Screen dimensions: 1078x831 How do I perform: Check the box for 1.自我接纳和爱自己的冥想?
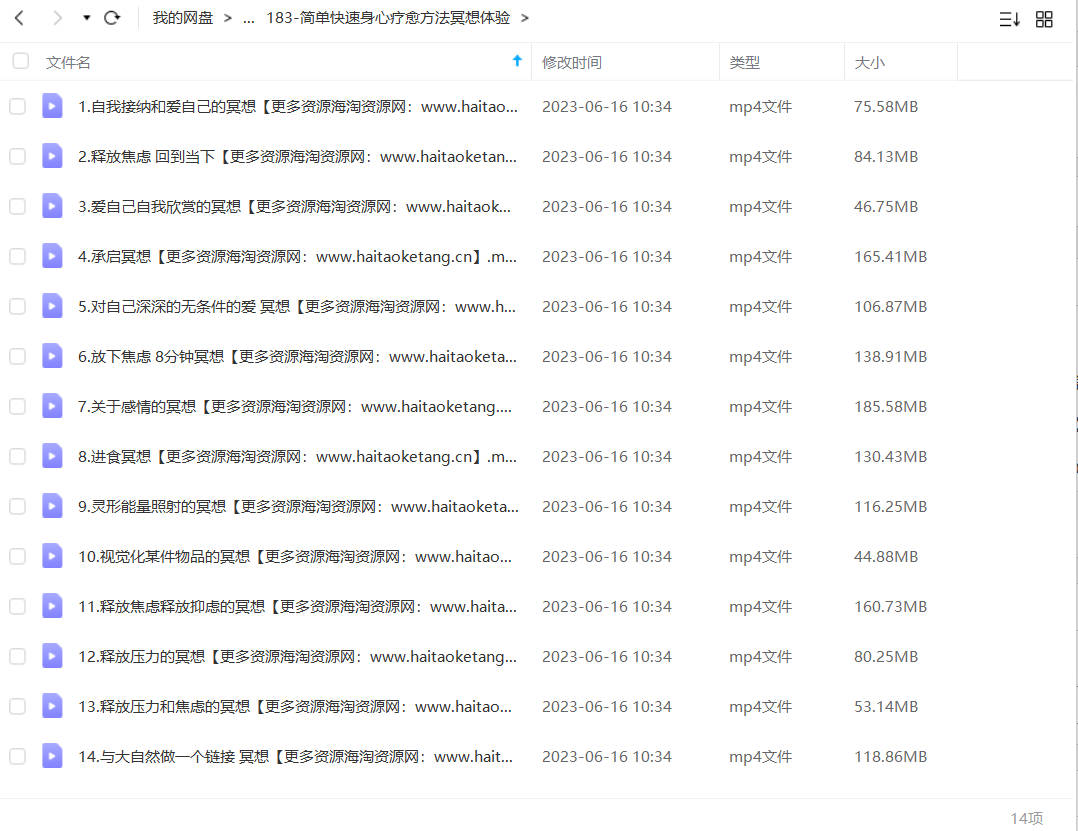[x=17, y=107]
